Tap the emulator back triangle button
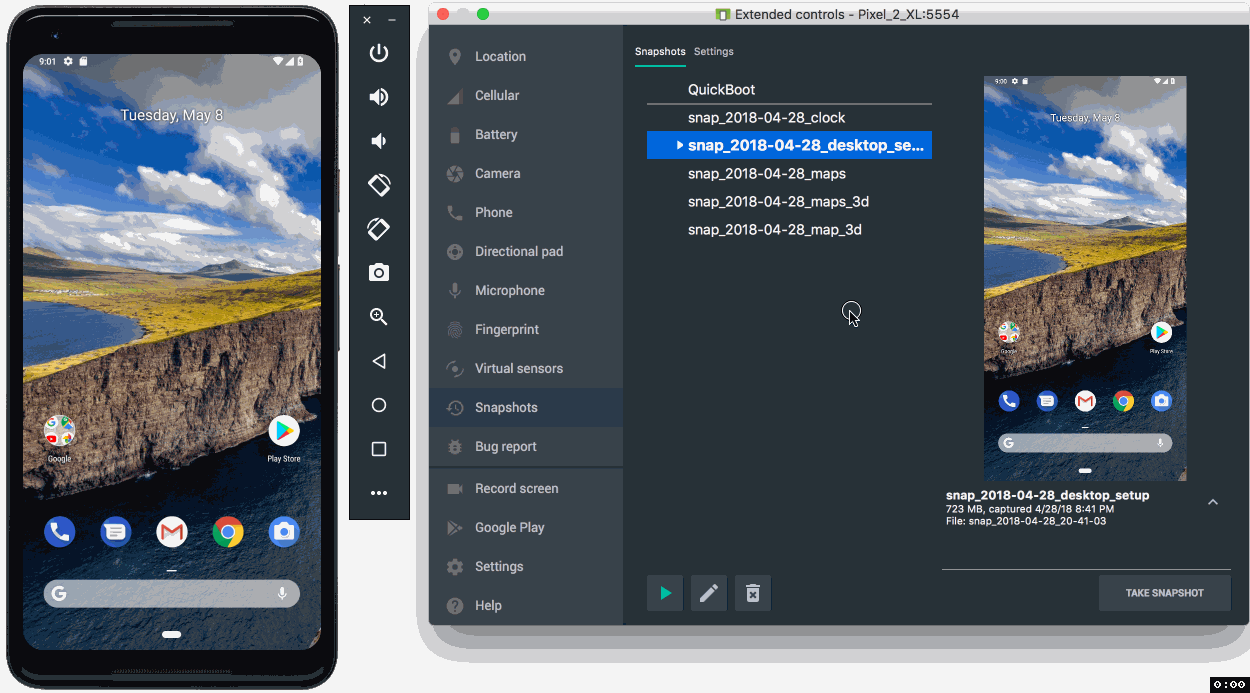This screenshot has height=693, width=1250. click(x=379, y=361)
